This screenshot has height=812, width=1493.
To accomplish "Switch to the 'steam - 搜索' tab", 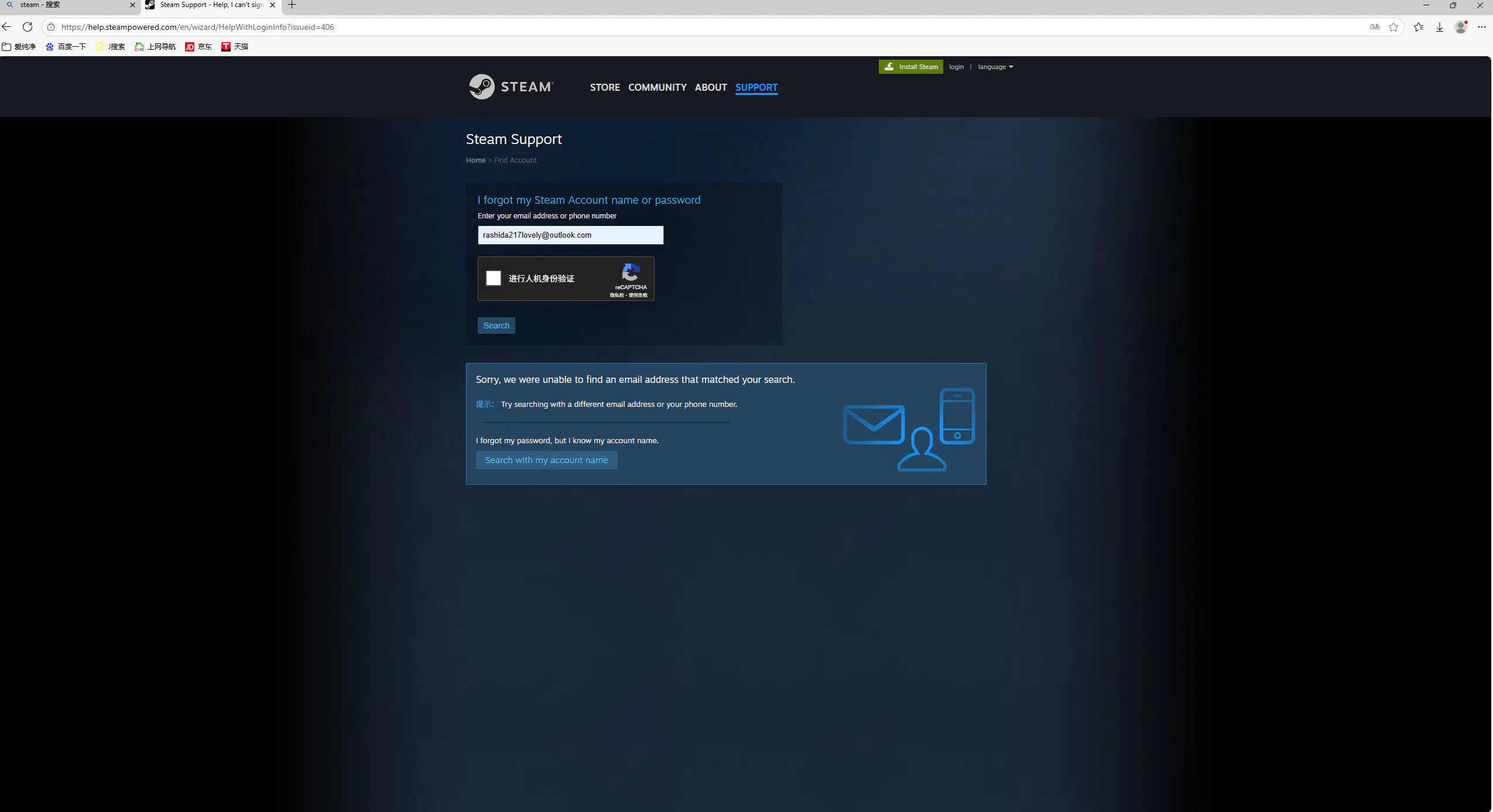I will (x=69, y=5).
